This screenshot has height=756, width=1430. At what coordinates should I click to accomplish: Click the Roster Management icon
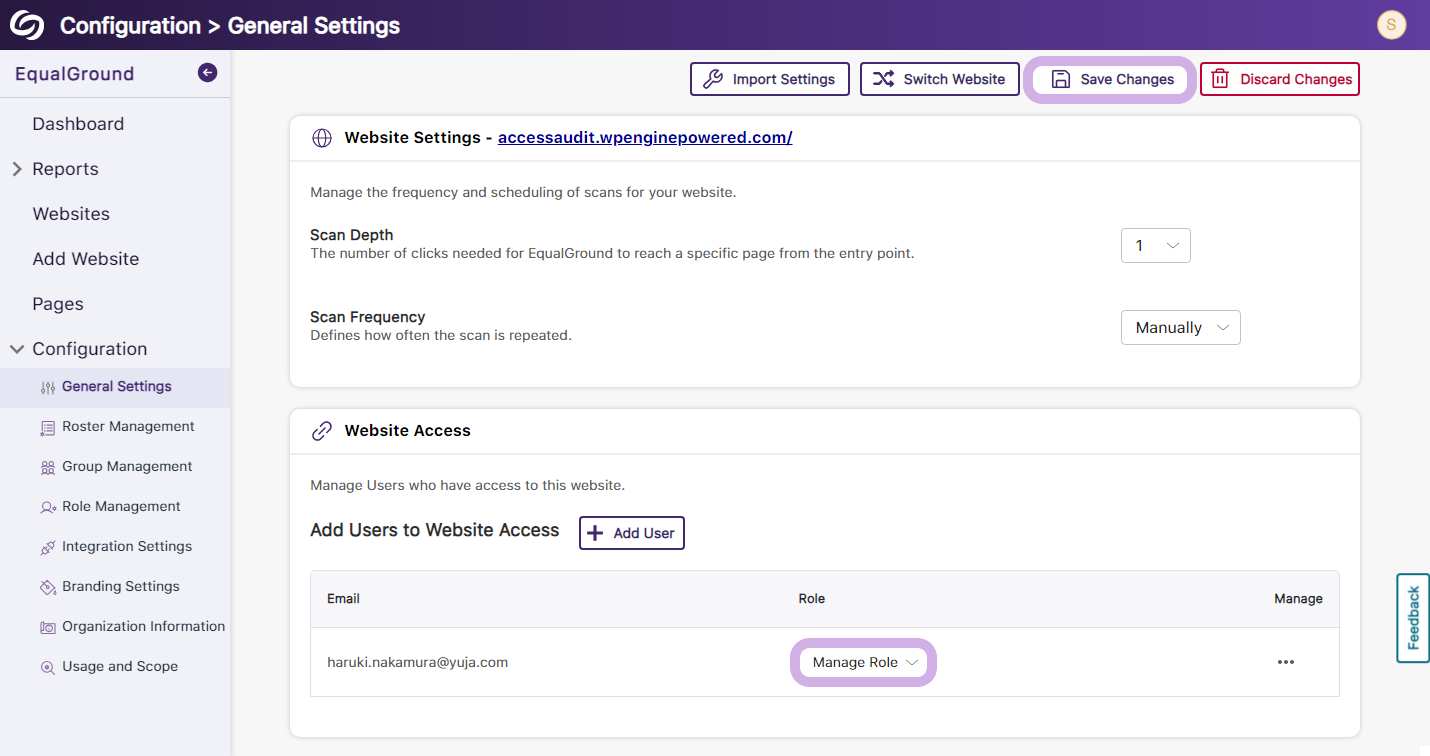point(47,428)
